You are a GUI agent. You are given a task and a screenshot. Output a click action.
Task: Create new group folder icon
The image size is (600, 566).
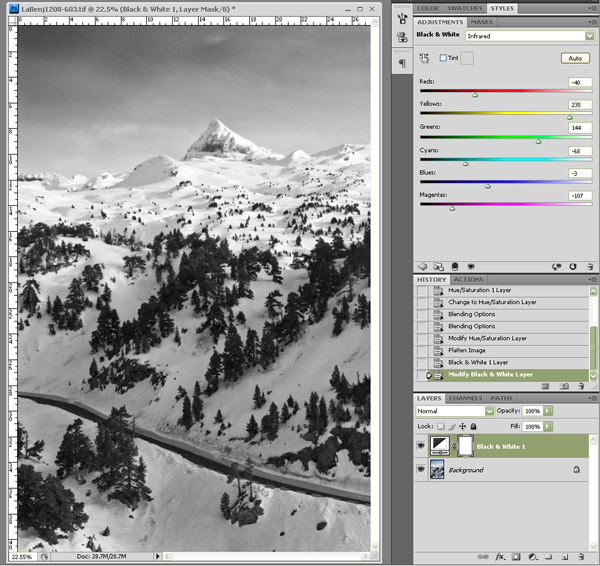tap(548, 556)
